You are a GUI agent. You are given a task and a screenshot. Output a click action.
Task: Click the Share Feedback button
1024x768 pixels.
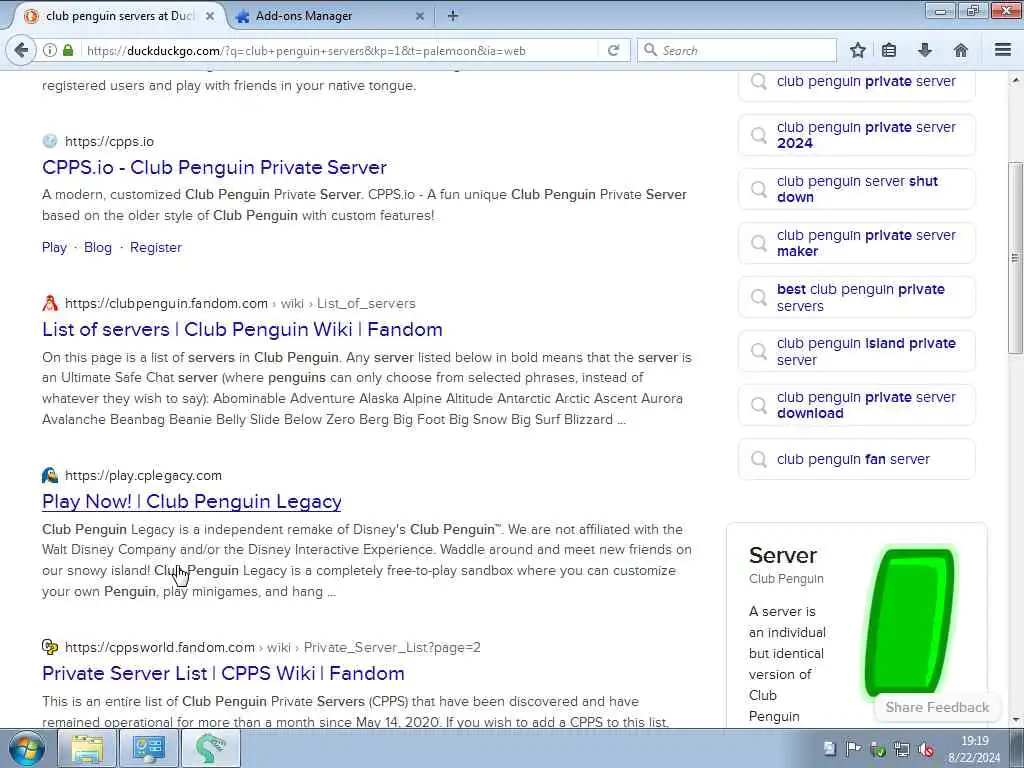[937, 707]
